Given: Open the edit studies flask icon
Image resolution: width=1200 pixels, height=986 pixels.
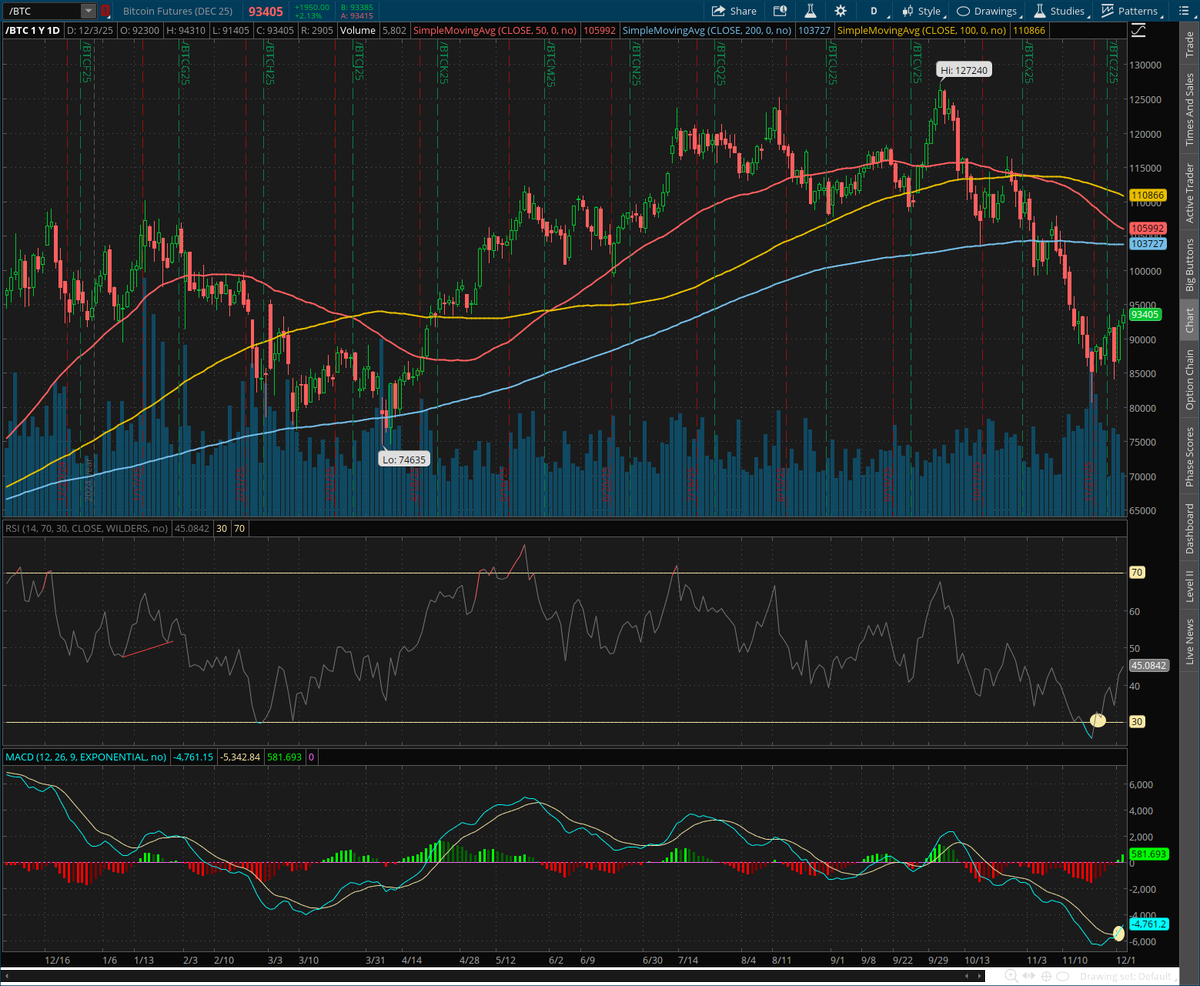Looking at the screenshot, I should 812,11.
